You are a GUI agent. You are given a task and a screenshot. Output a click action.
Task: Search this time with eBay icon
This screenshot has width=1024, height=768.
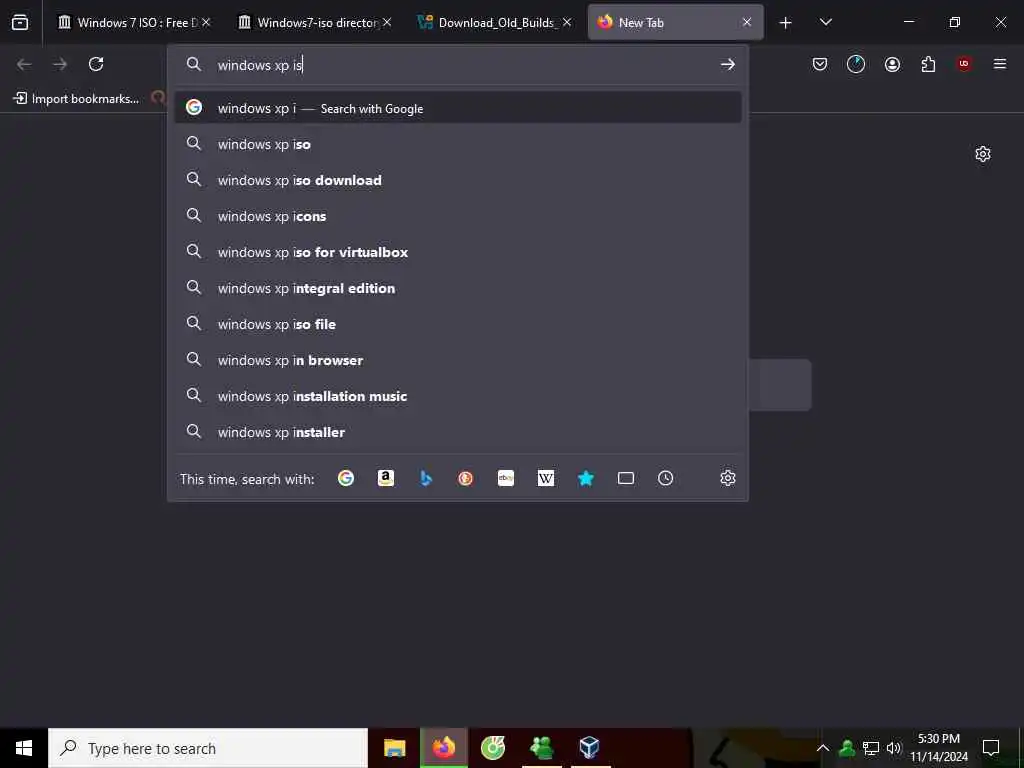(505, 479)
